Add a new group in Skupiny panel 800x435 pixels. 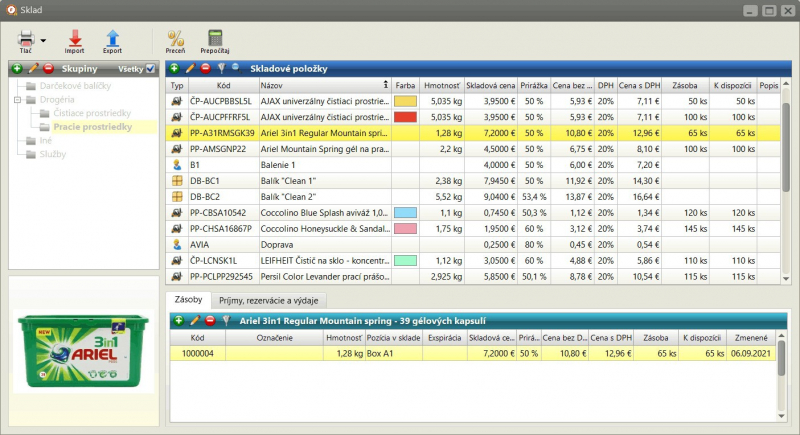(17, 68)
